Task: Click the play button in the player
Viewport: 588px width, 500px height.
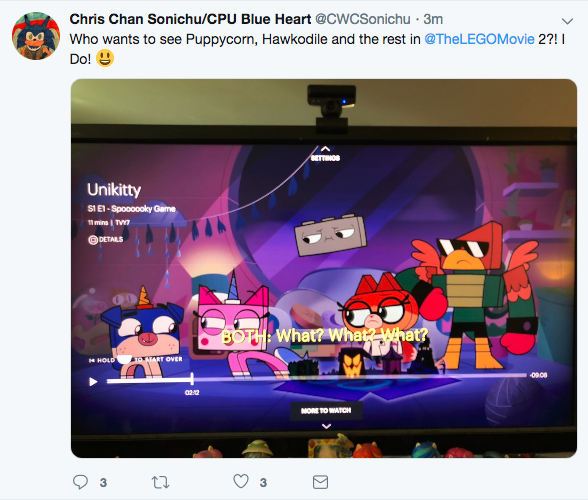Action: (x=93, y=382)
